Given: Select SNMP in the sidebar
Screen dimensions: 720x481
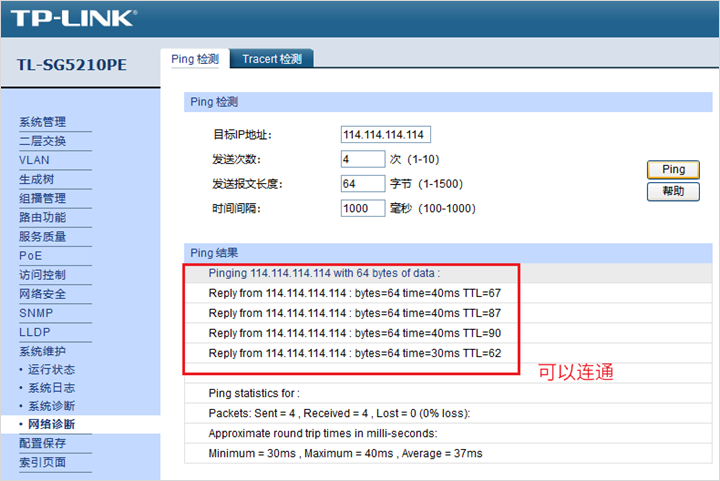Looking at the screenshot, I should pyautogui.click(x=36, y=313).
